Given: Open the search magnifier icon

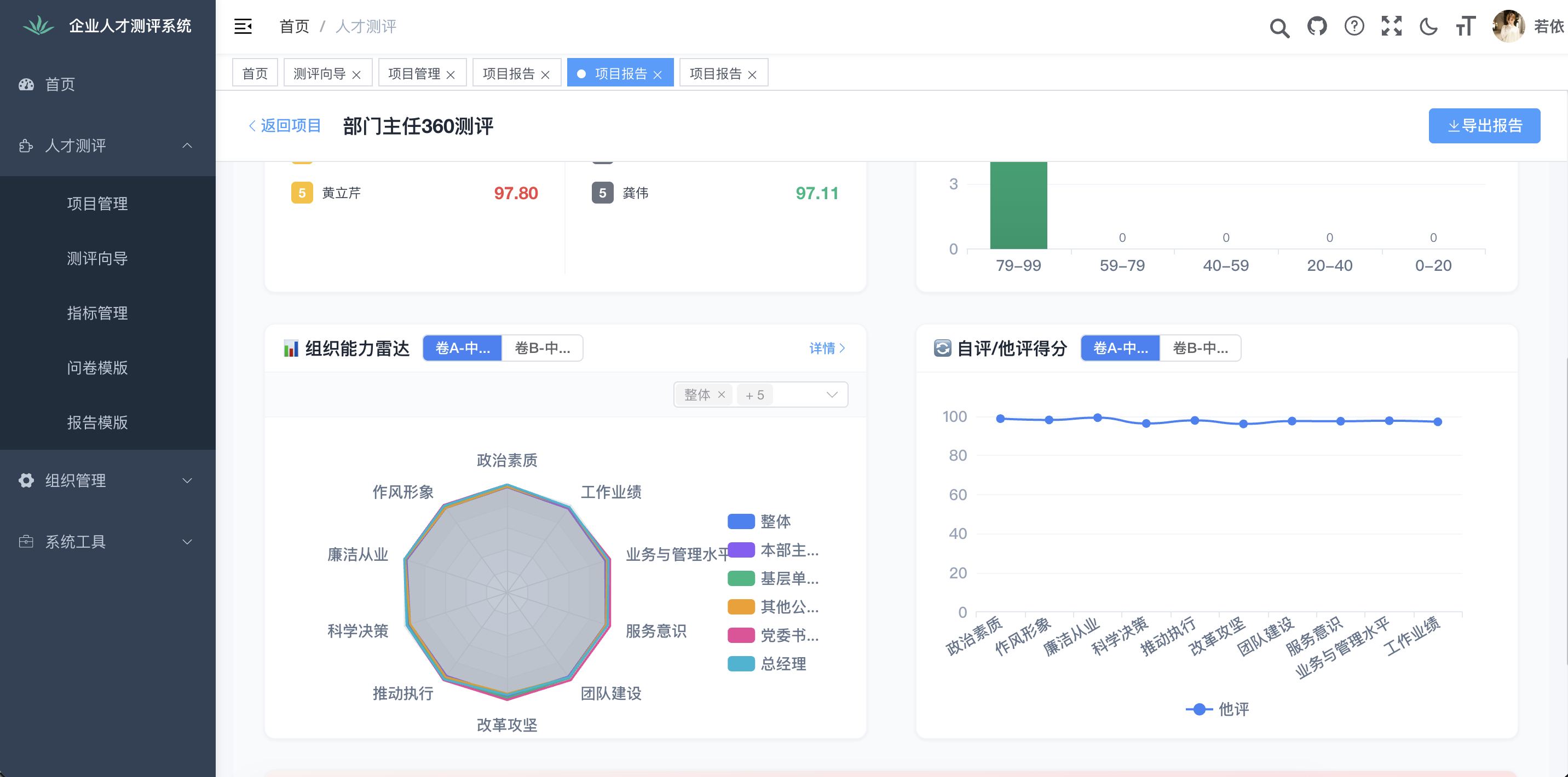Looking at the screenshot, I should pos(1279,27).
